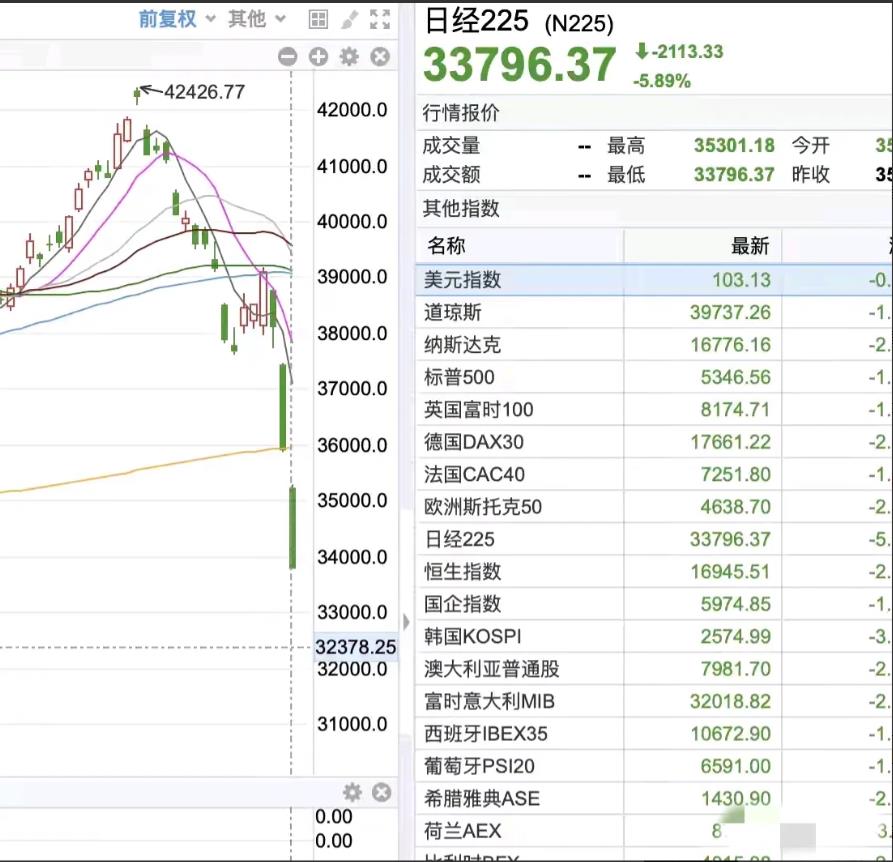Click the grid chart layout icon
Screen dimensions: 893x862
[317, 18]
